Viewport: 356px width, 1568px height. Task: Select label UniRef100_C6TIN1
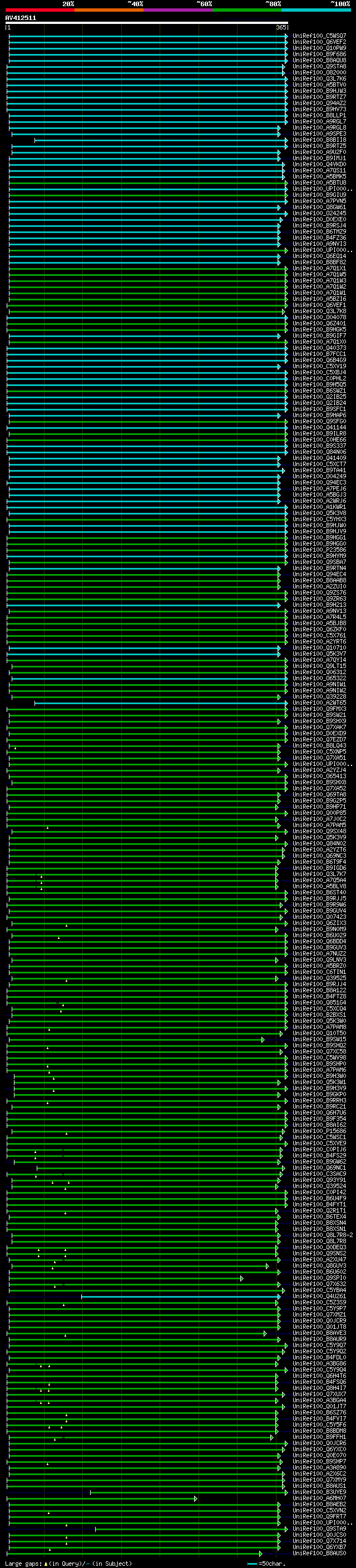(x=319, y=972)
